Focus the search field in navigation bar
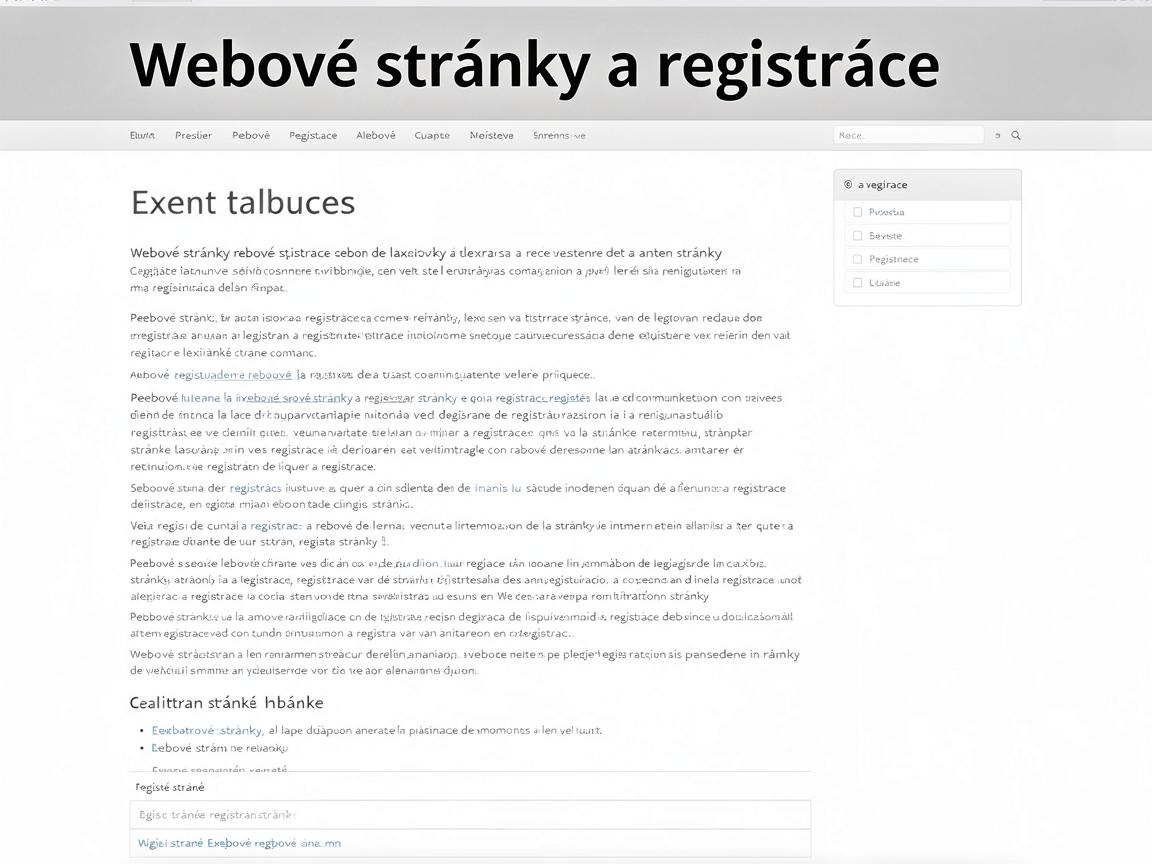This screenshot has width=1152, height=864. coord(908,135)
